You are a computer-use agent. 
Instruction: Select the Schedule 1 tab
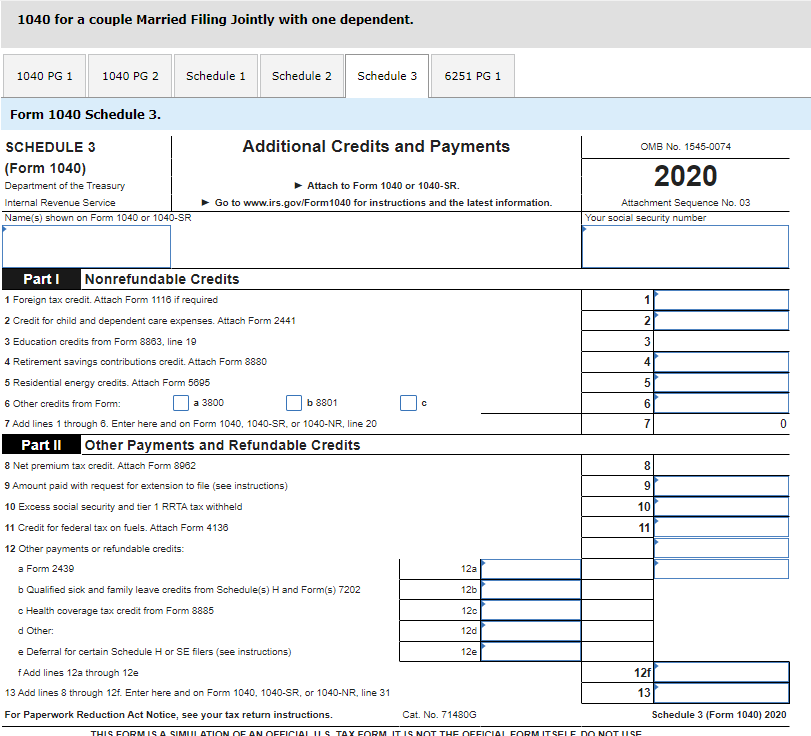pyautogui.click(x=216, y=76)
